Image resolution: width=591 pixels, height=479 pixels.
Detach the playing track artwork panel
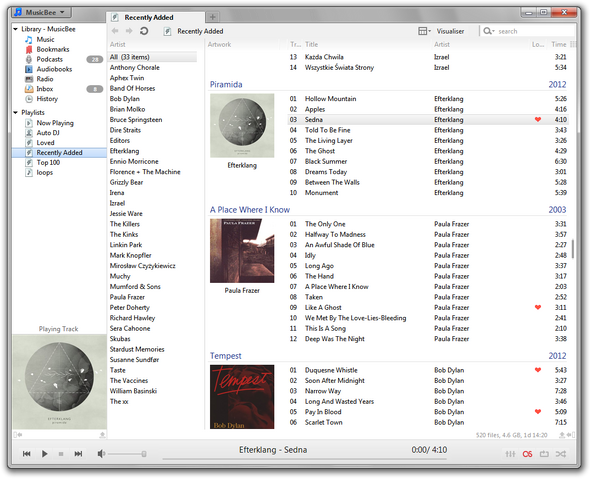click(x=102, y=435)
